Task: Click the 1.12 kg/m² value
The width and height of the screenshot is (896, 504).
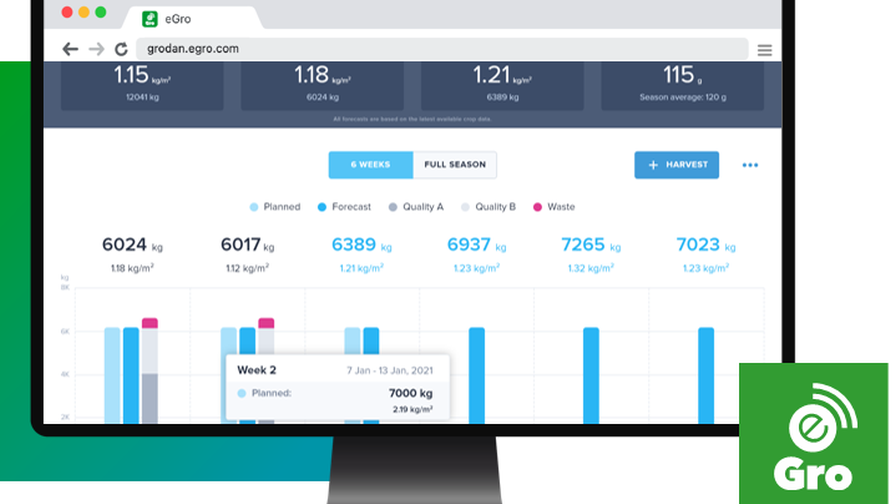Action: pyautogui.click(x=247, y=268)
